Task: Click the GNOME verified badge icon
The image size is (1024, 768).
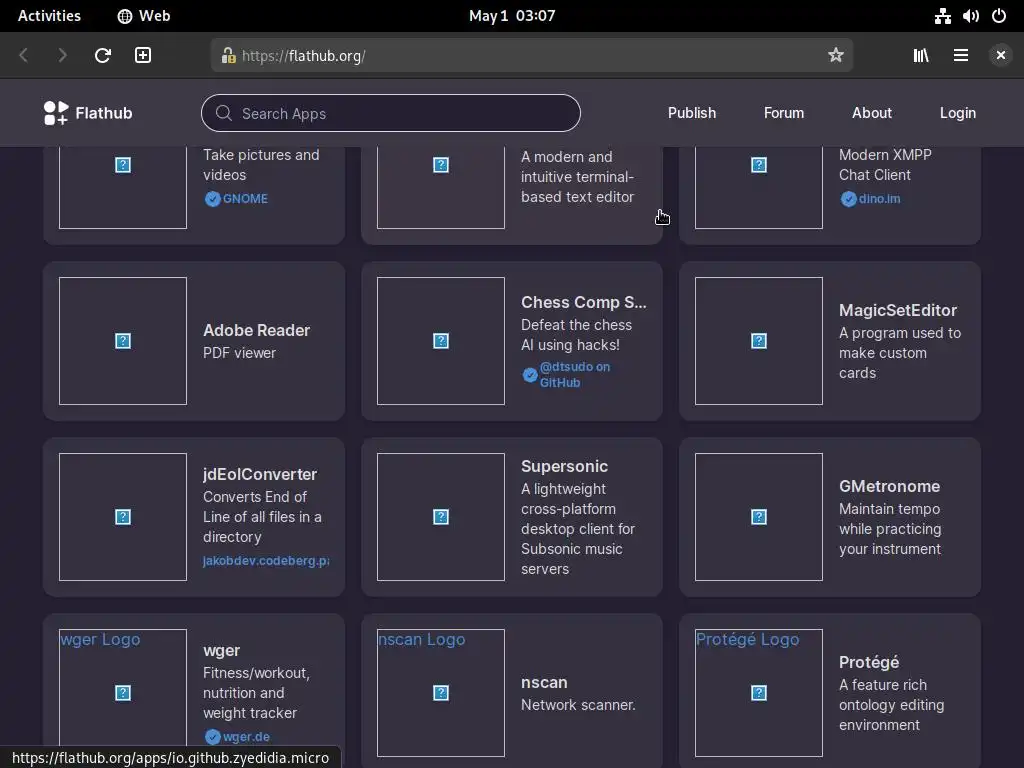Action: pyautogui.click(x=212, y=199)
